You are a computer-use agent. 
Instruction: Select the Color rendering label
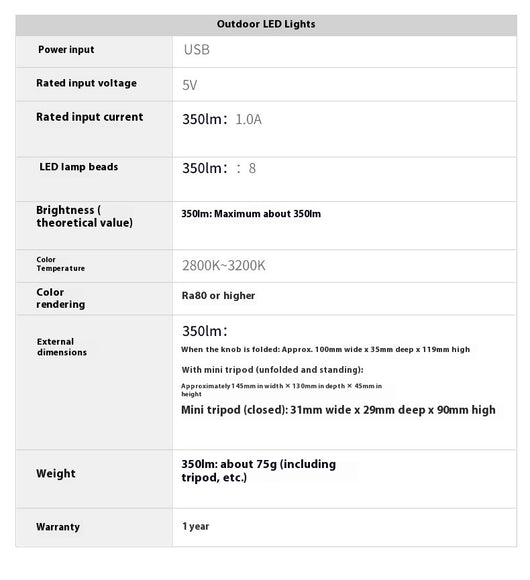61,298
